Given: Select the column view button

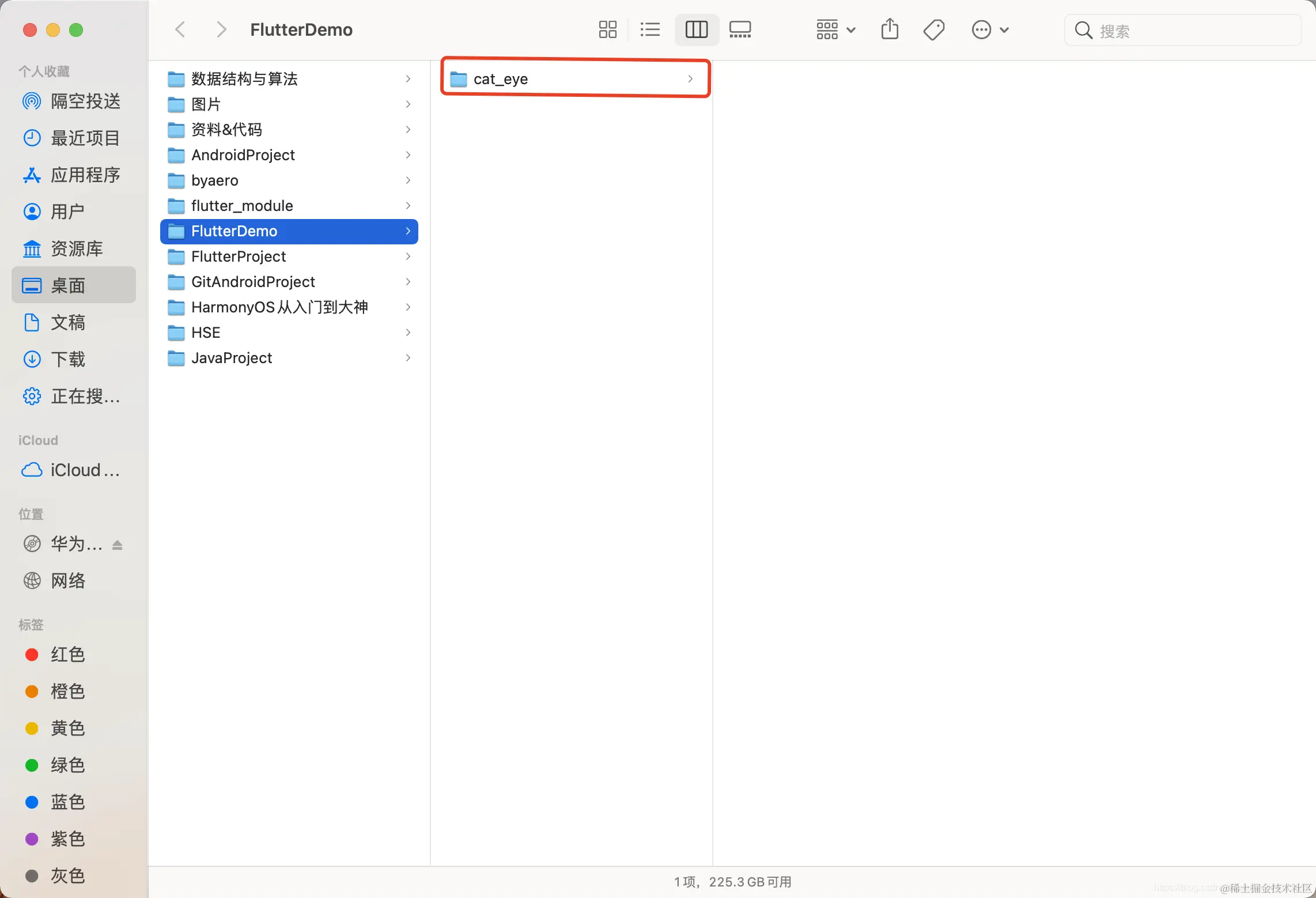Looking at the screenshot, I should (x=696, y=29).
